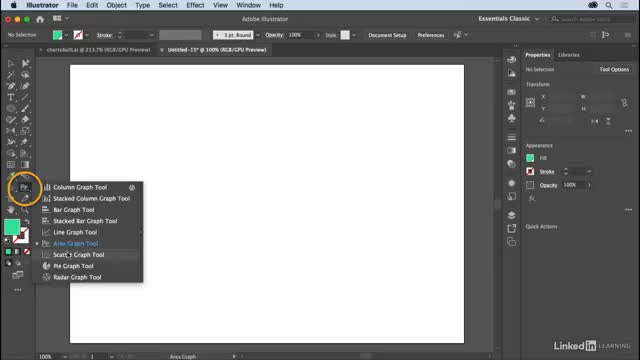Screen dimensions: 640x360
Task: Switch to the Libraries tab
Action: pyautogui.click(x=569, y=55)
